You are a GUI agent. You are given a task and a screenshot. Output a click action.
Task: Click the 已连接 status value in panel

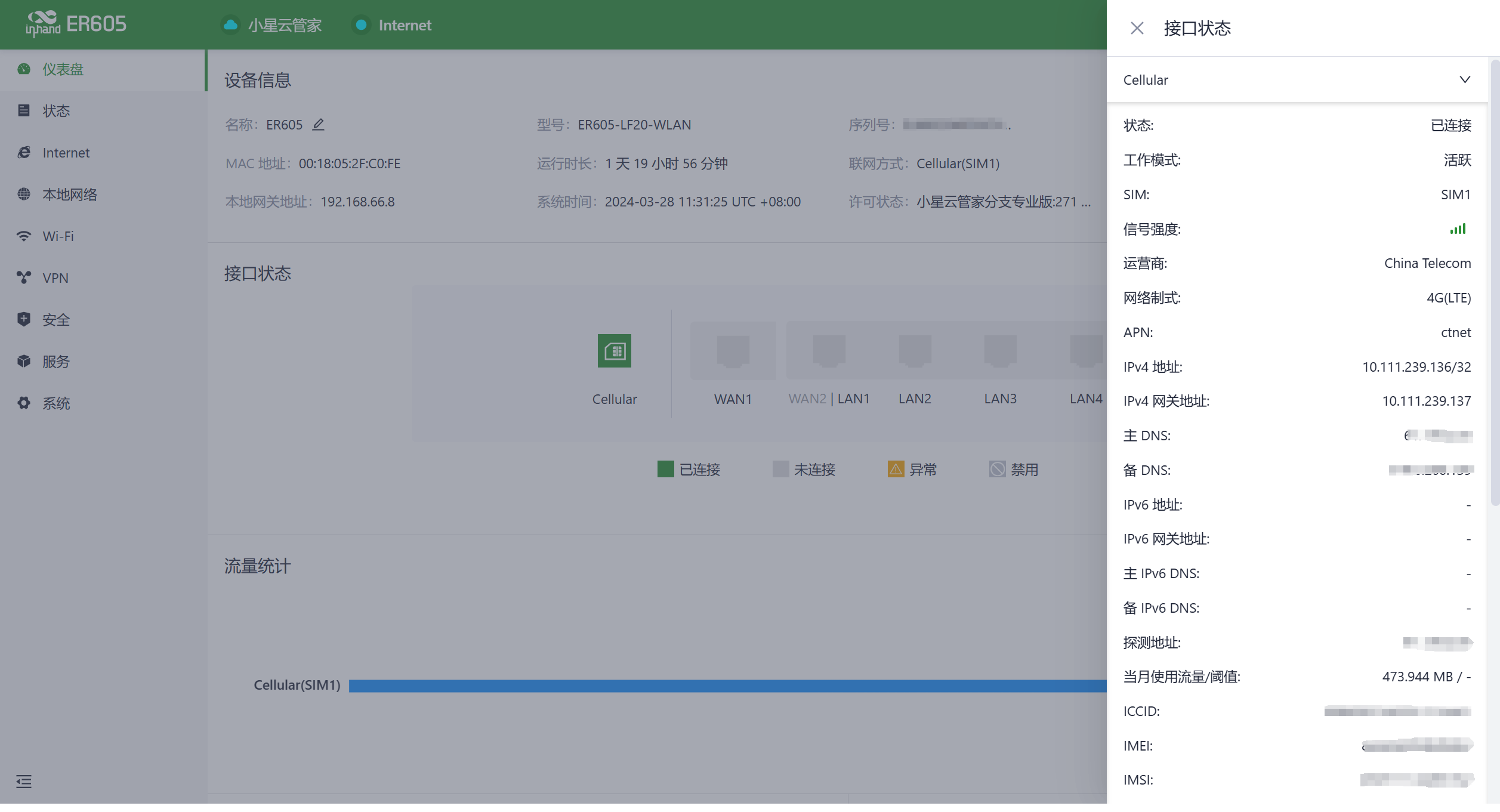1450,125
